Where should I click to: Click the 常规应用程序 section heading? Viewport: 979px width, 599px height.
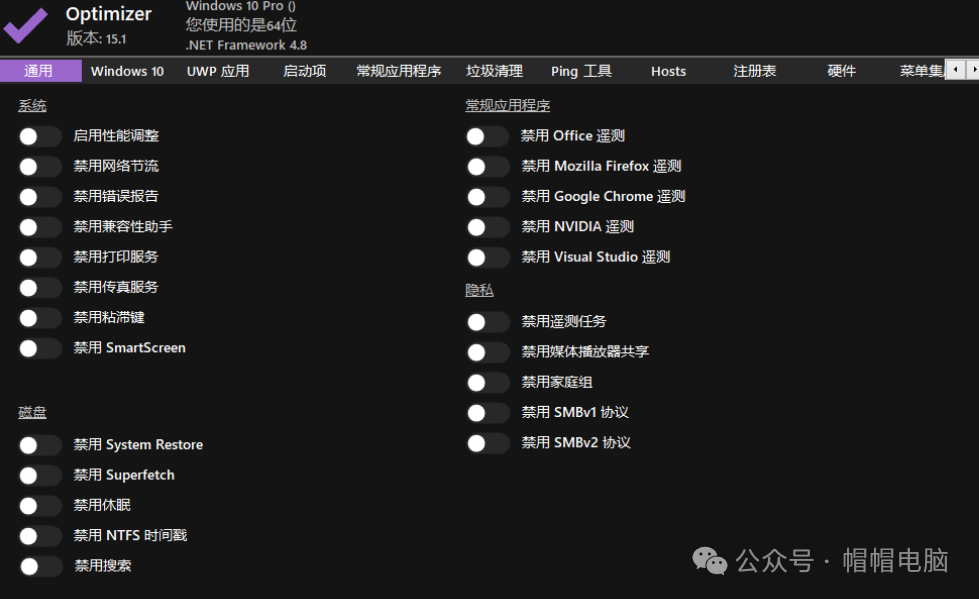click(508, 106)
